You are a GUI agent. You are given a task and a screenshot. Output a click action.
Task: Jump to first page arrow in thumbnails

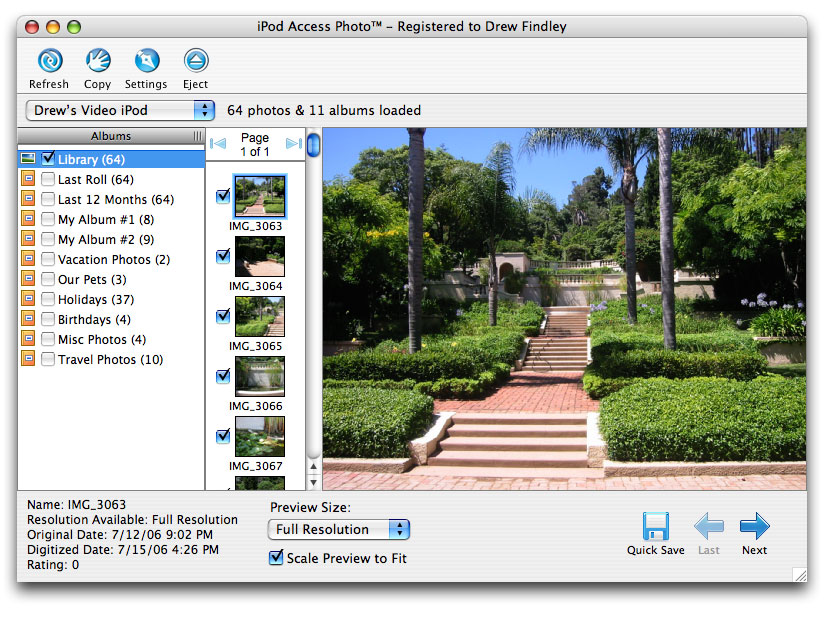(x=218, y=143)
